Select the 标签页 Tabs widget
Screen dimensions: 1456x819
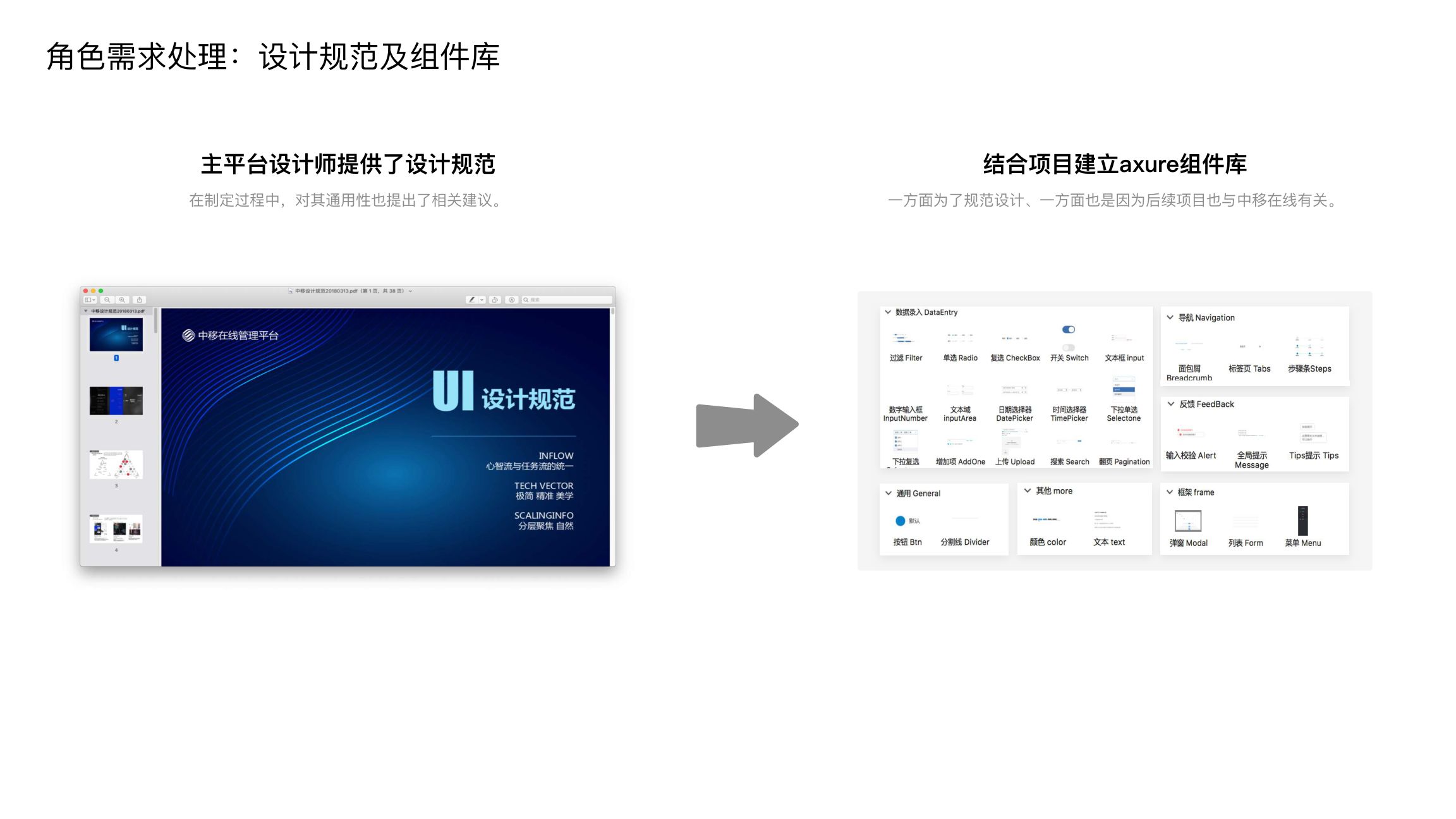(1249, 359)
